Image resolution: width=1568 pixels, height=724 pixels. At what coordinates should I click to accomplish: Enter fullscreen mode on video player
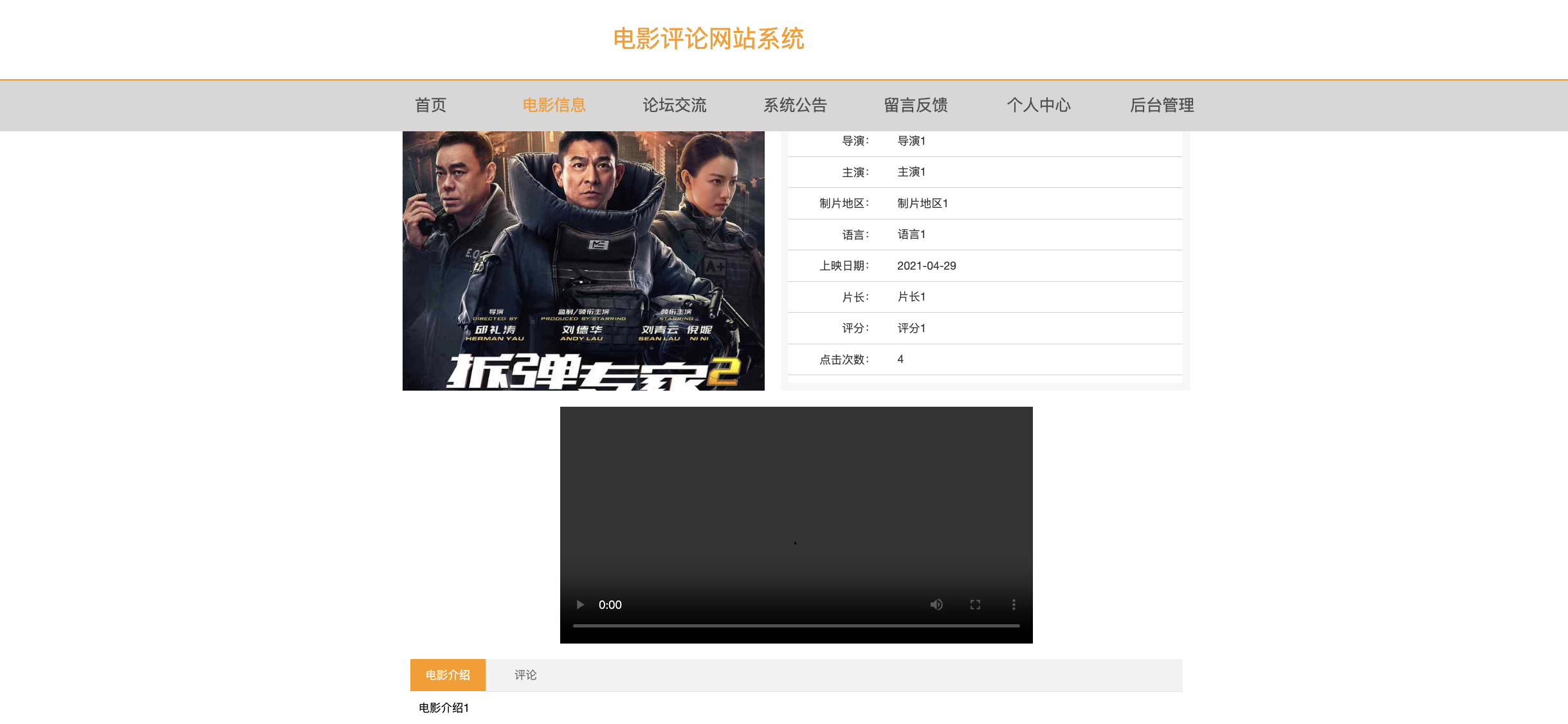975,604
